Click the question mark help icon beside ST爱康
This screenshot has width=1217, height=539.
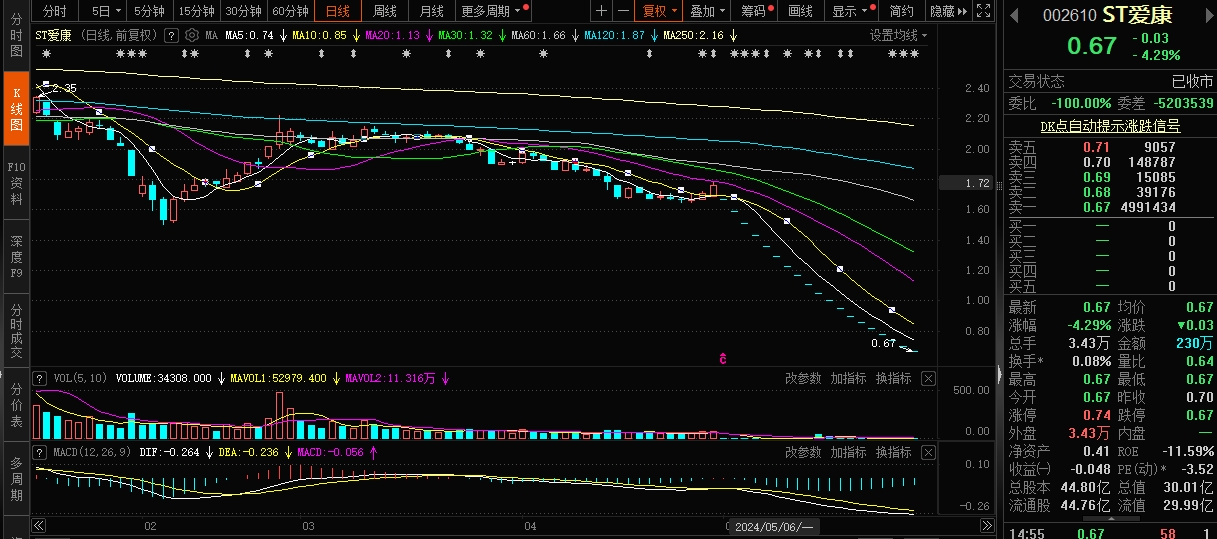(171, 35)
